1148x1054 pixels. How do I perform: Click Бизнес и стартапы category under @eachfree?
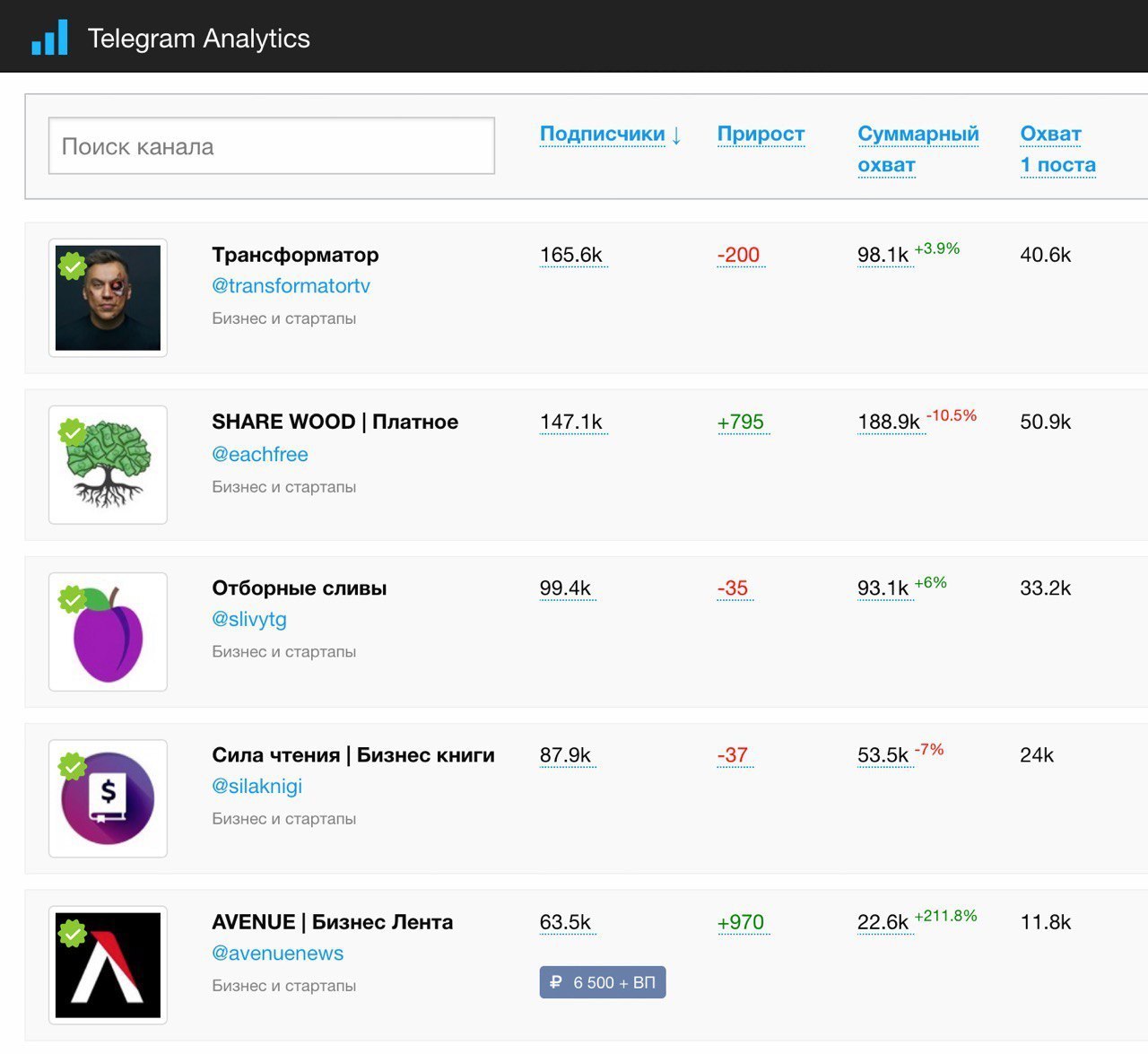pyautogui.click(x=283, y=487)
